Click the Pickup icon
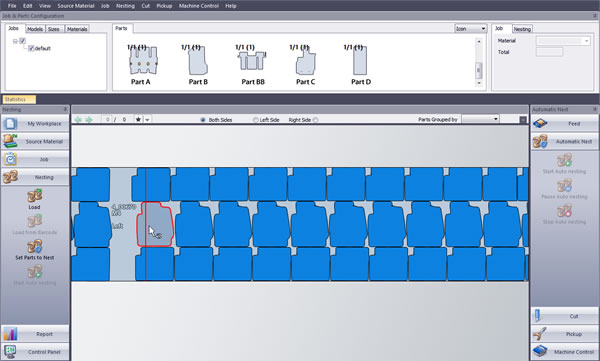The height and width of the screenshot is (361, 600). tap(540, 334)
